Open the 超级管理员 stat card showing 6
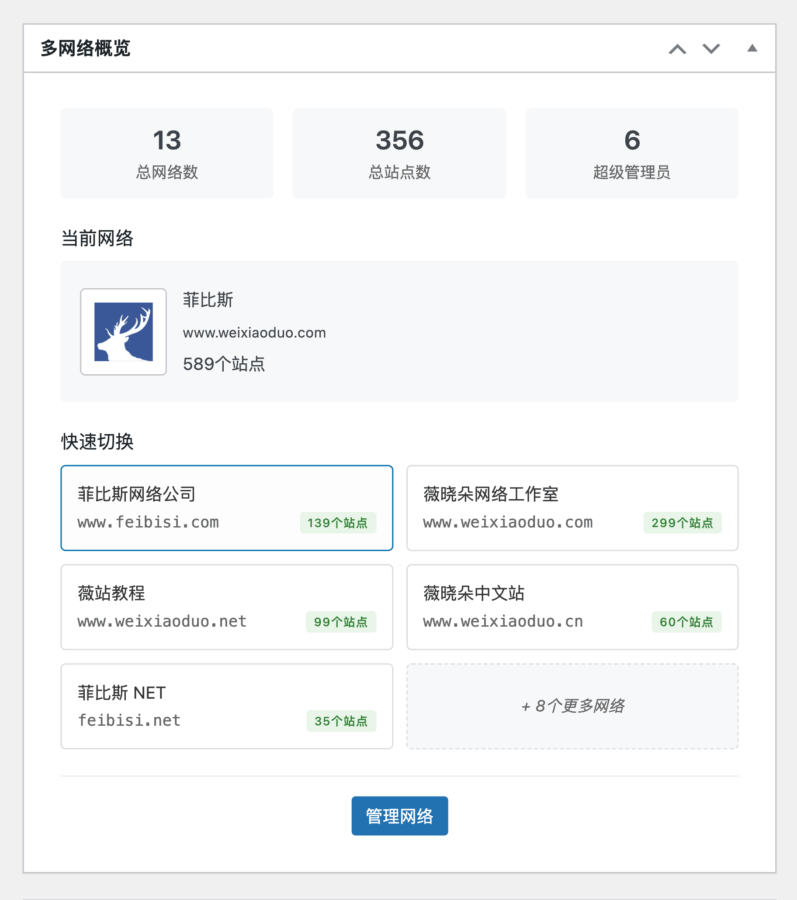Screen dimensions: 797x900 (631, 153)
